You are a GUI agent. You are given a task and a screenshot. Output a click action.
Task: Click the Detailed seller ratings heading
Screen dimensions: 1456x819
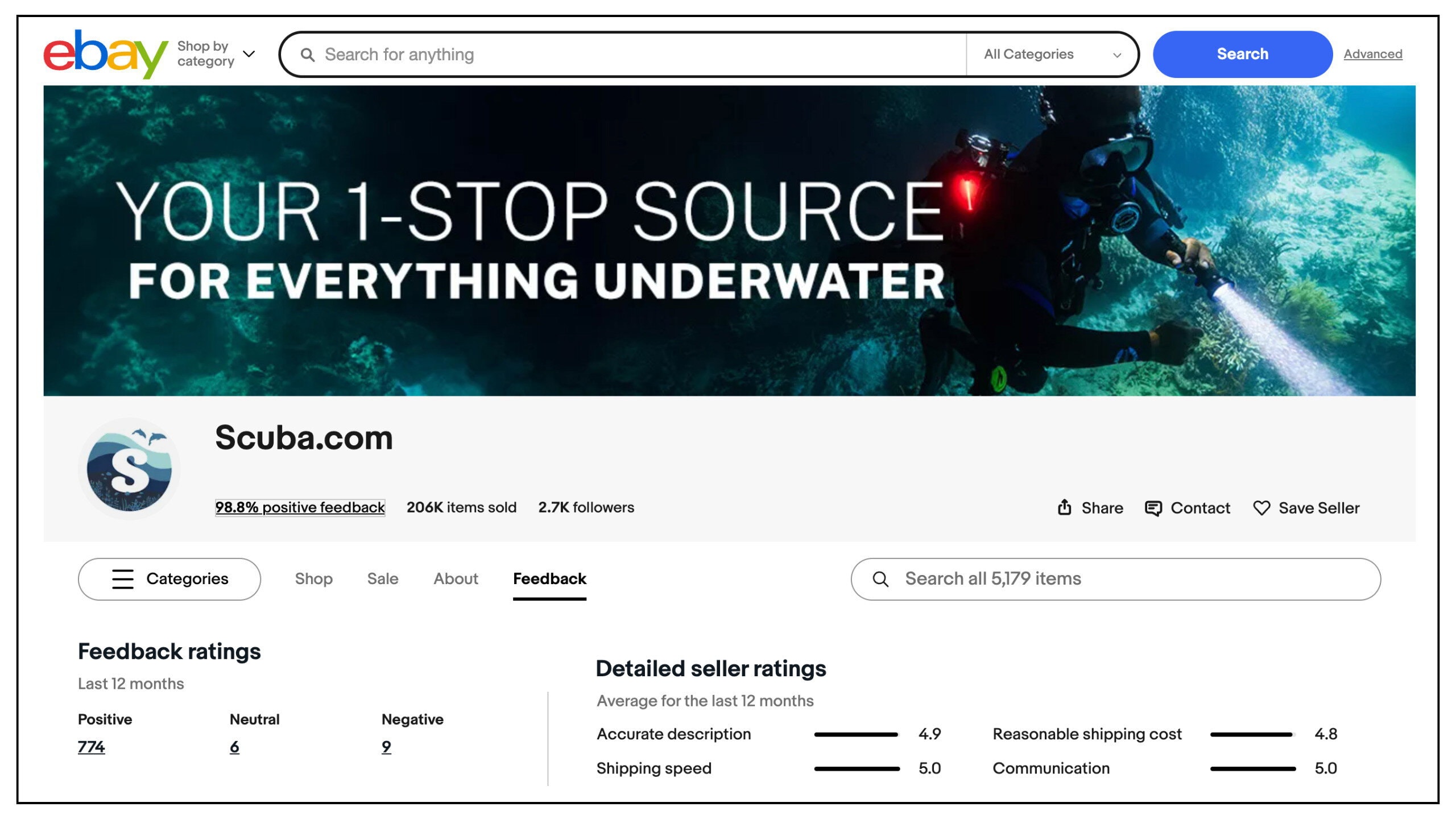(x=711, y=669)
